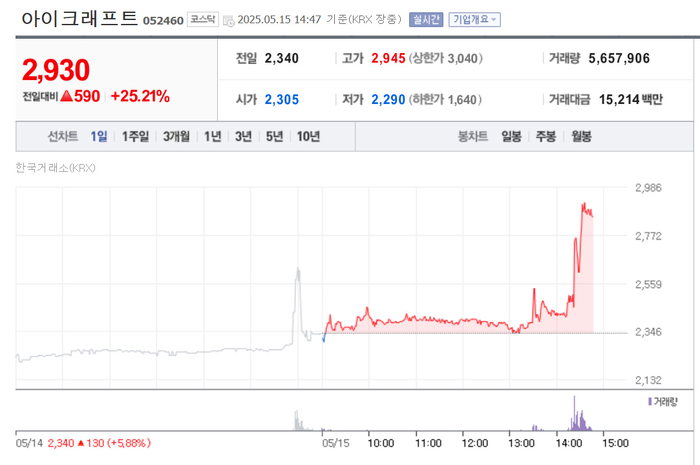
Task: Click the 저가 value 2,290
Action: pos(388,100)
